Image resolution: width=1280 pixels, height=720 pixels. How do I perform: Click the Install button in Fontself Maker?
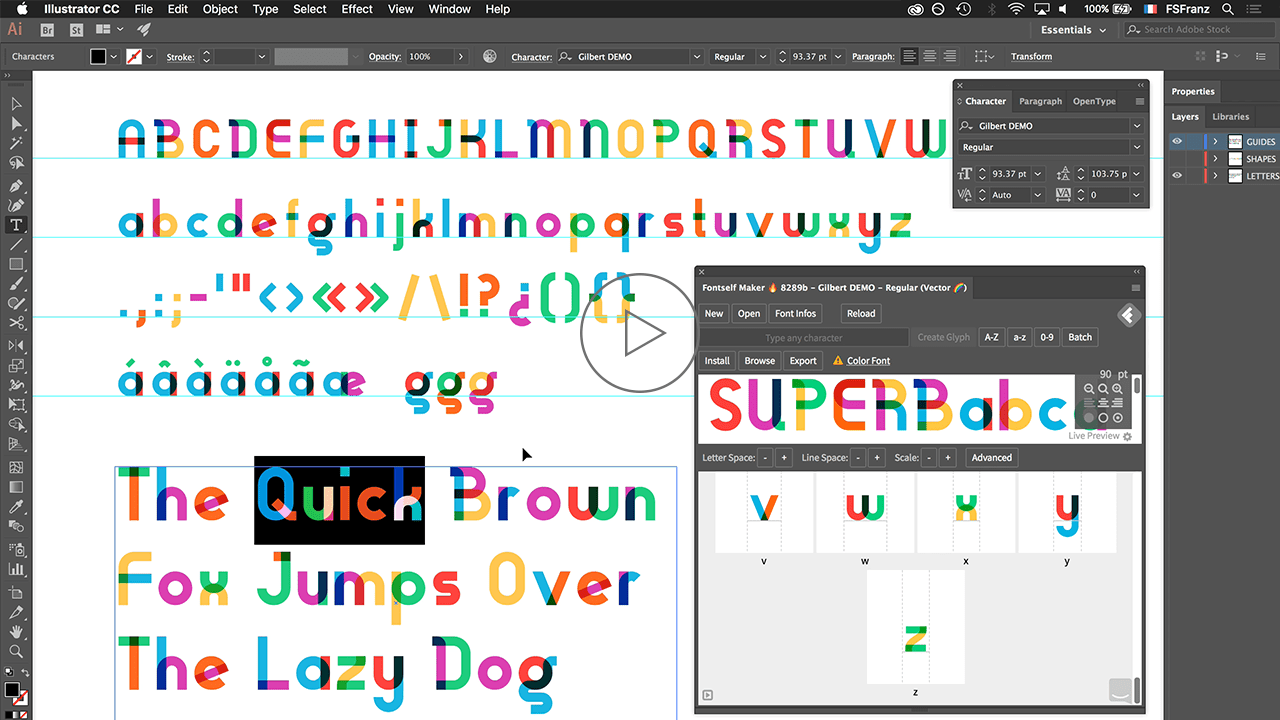[717, 360]
